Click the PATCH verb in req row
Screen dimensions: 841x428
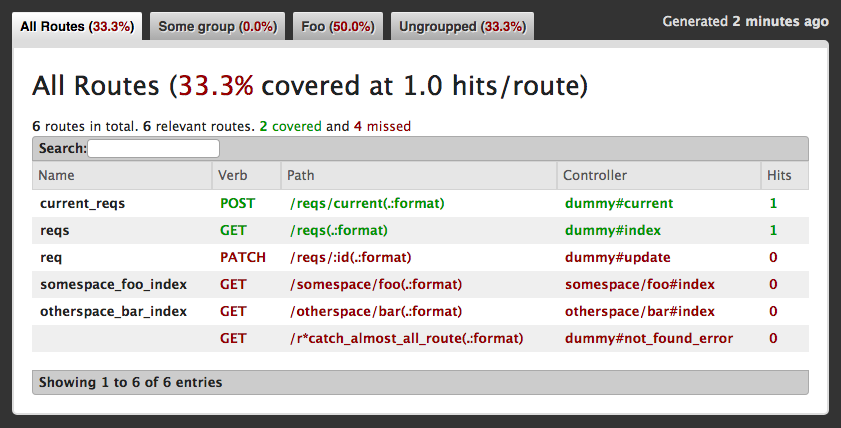(243, 257)
